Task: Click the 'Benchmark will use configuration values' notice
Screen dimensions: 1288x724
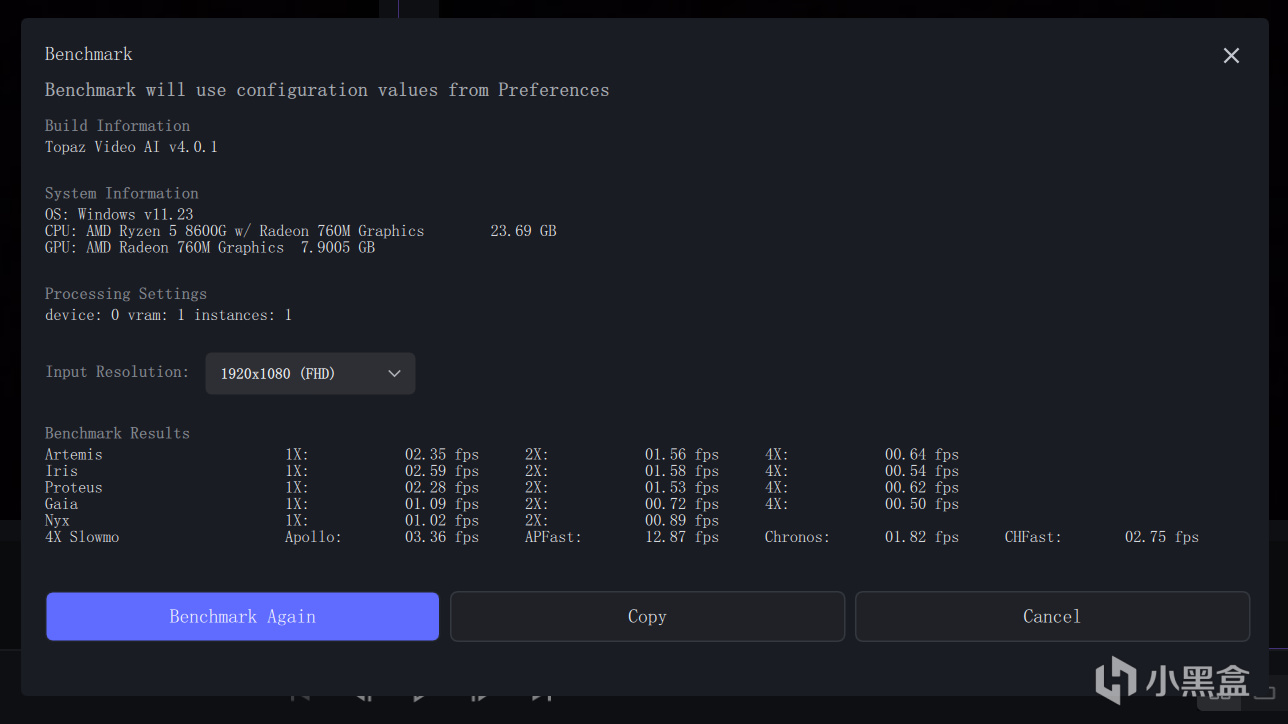Action: [x=327, y=90]
